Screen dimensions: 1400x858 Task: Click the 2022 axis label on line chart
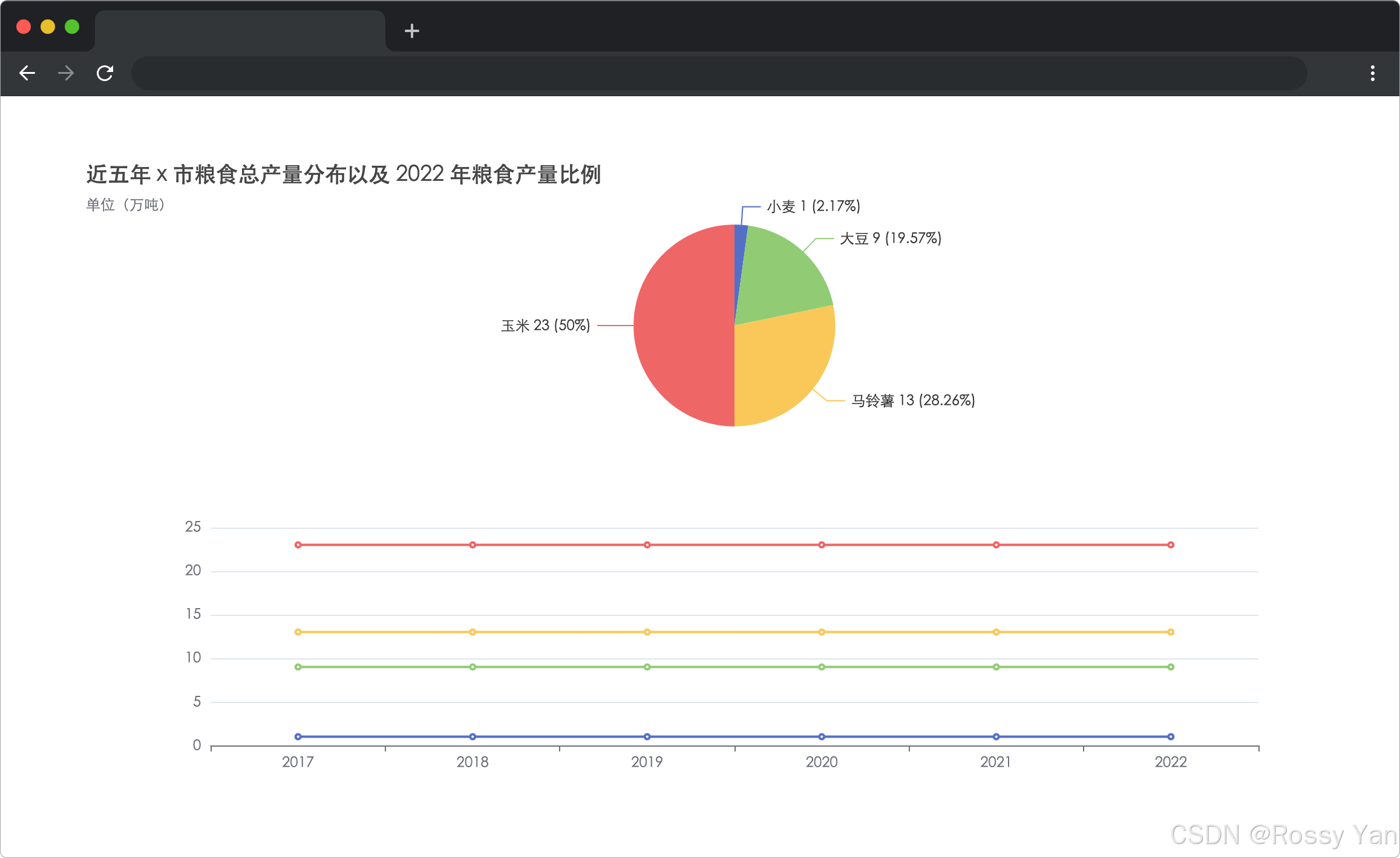(1170, 762)
